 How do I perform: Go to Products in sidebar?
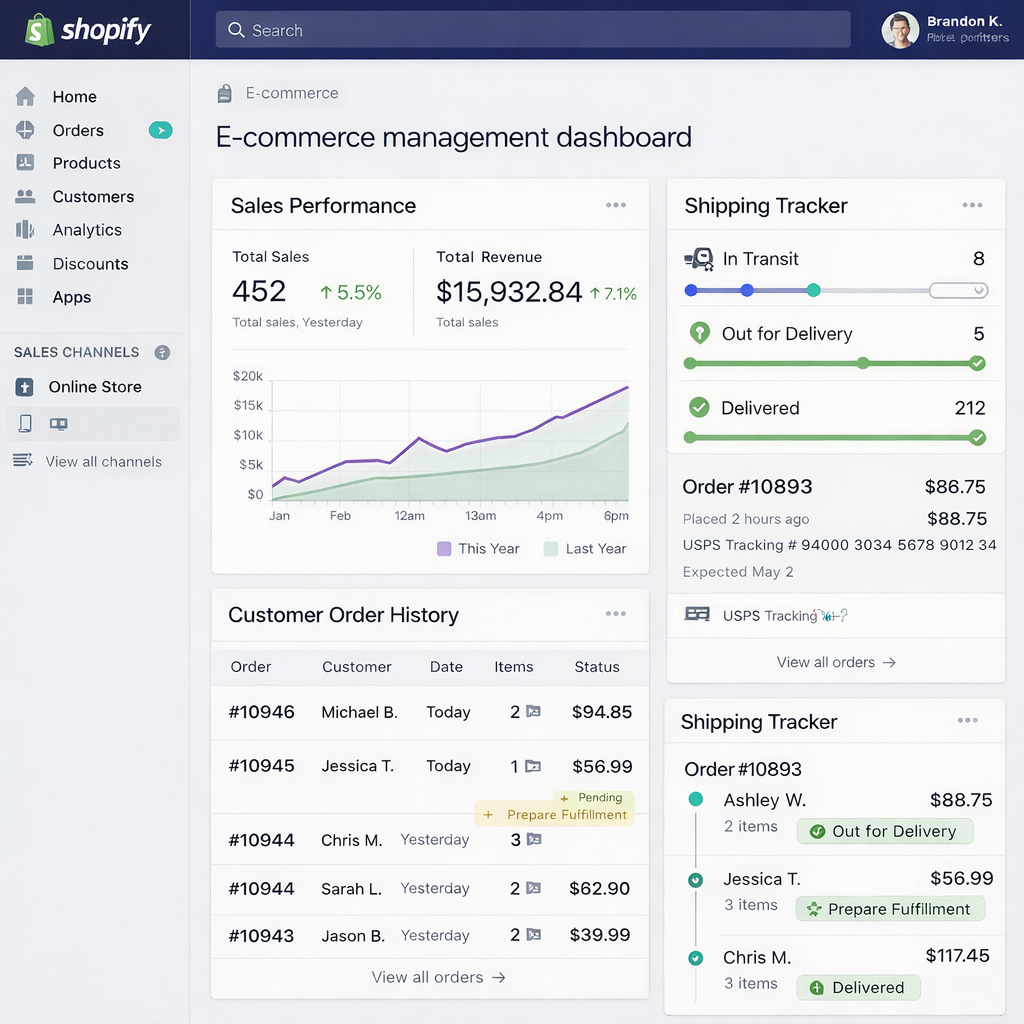point(86,163)
